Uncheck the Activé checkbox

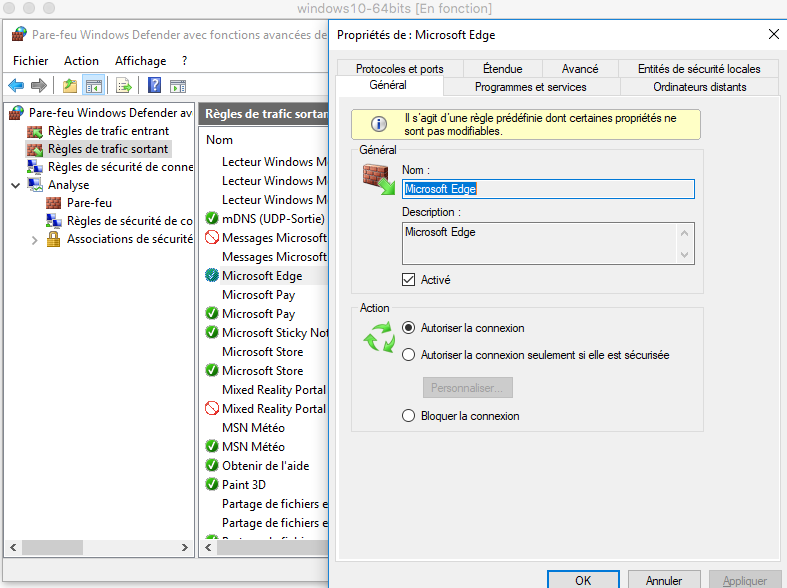[x=409, y=279]
